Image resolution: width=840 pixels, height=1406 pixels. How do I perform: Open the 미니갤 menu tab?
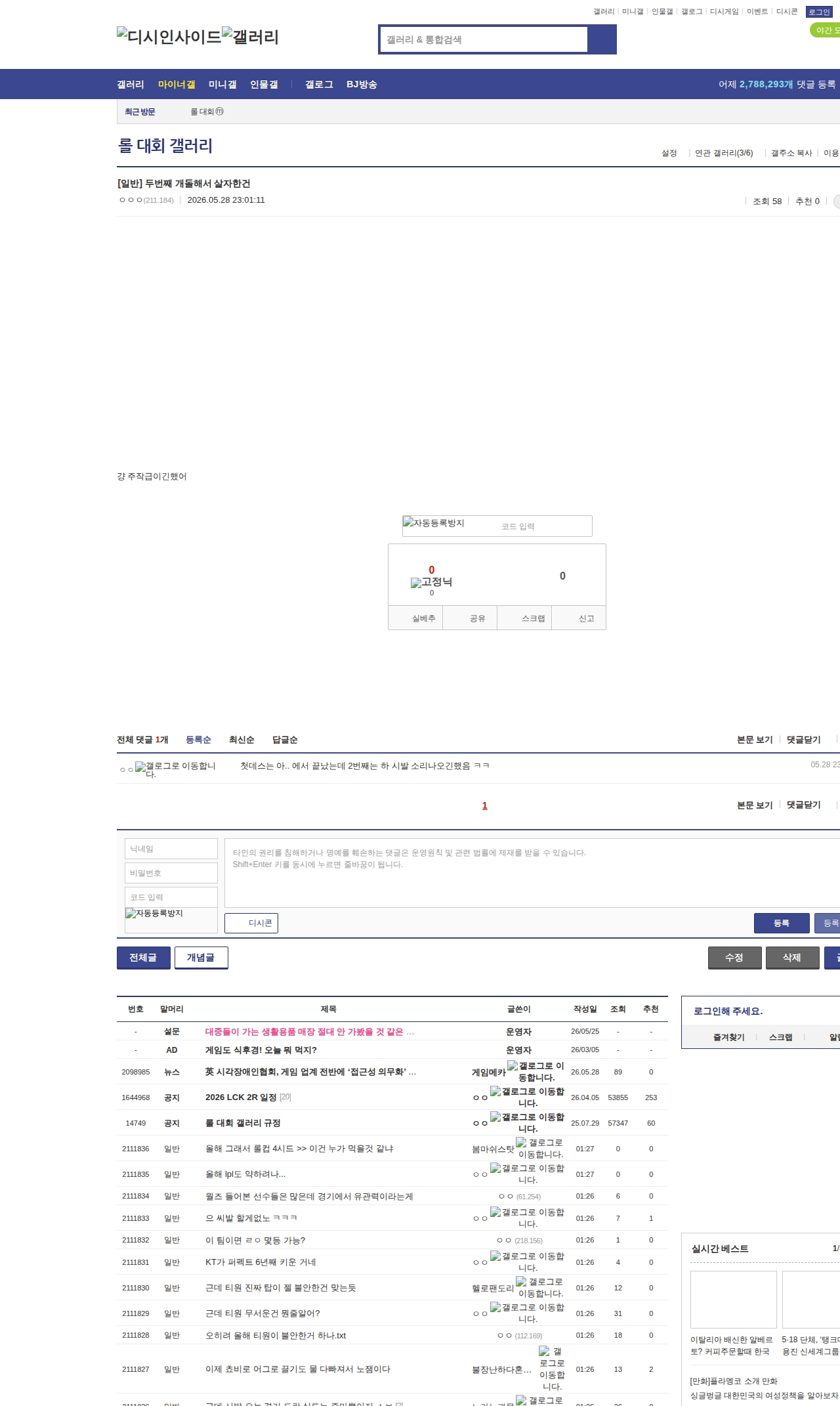point(222,84)
